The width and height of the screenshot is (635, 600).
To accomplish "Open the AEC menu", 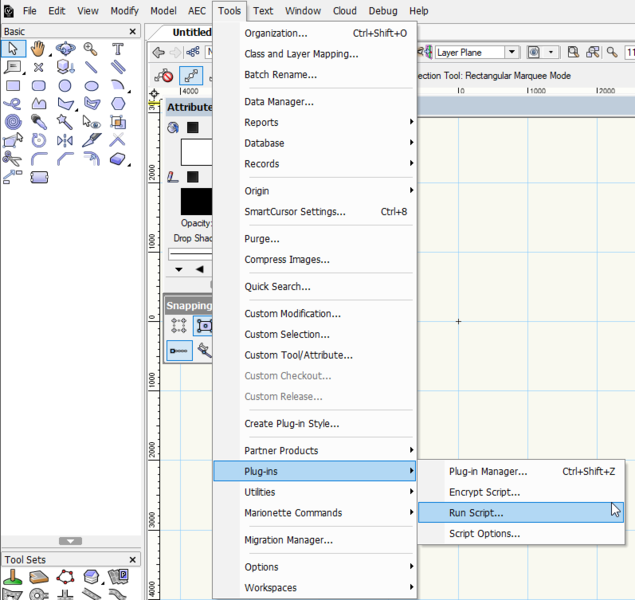I will coord(197,11).
